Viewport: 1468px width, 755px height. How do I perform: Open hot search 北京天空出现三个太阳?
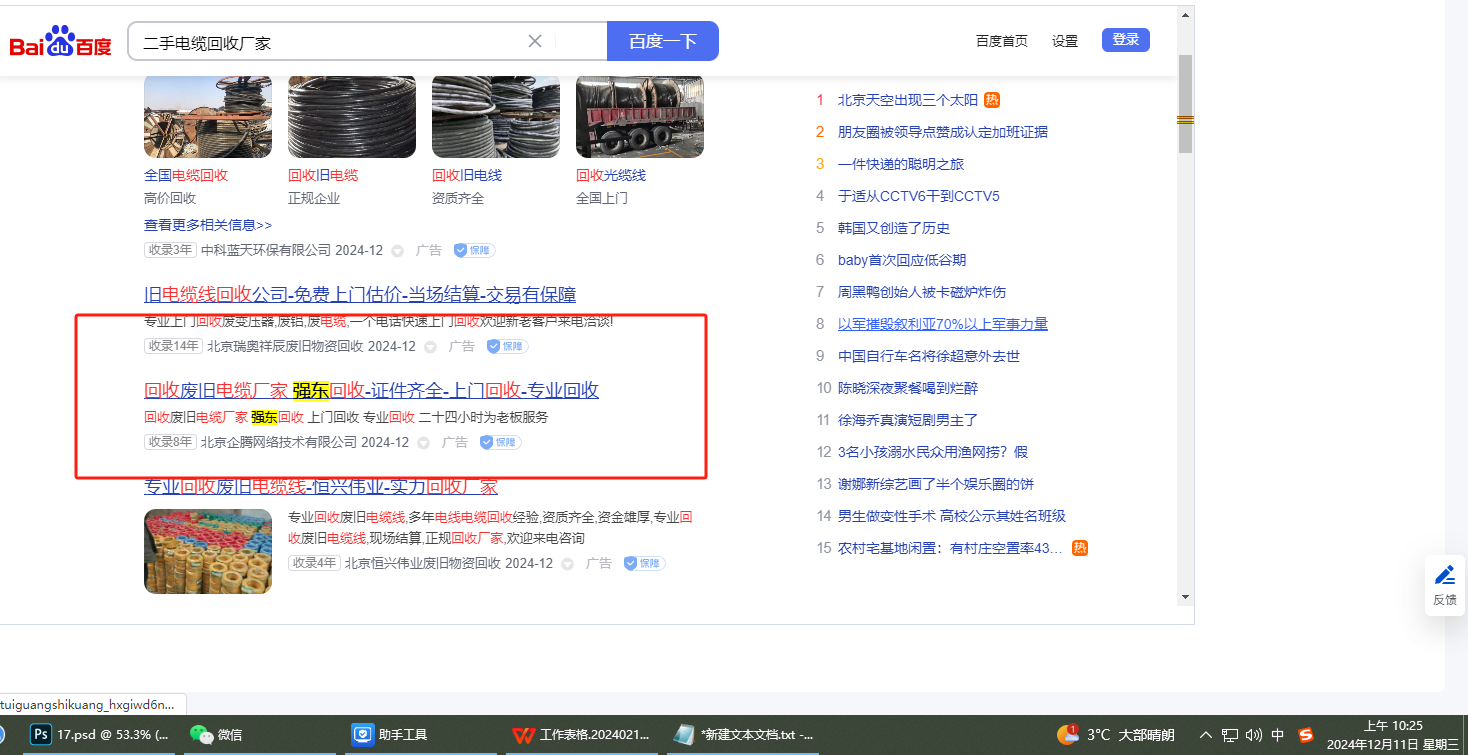(908, 100)
